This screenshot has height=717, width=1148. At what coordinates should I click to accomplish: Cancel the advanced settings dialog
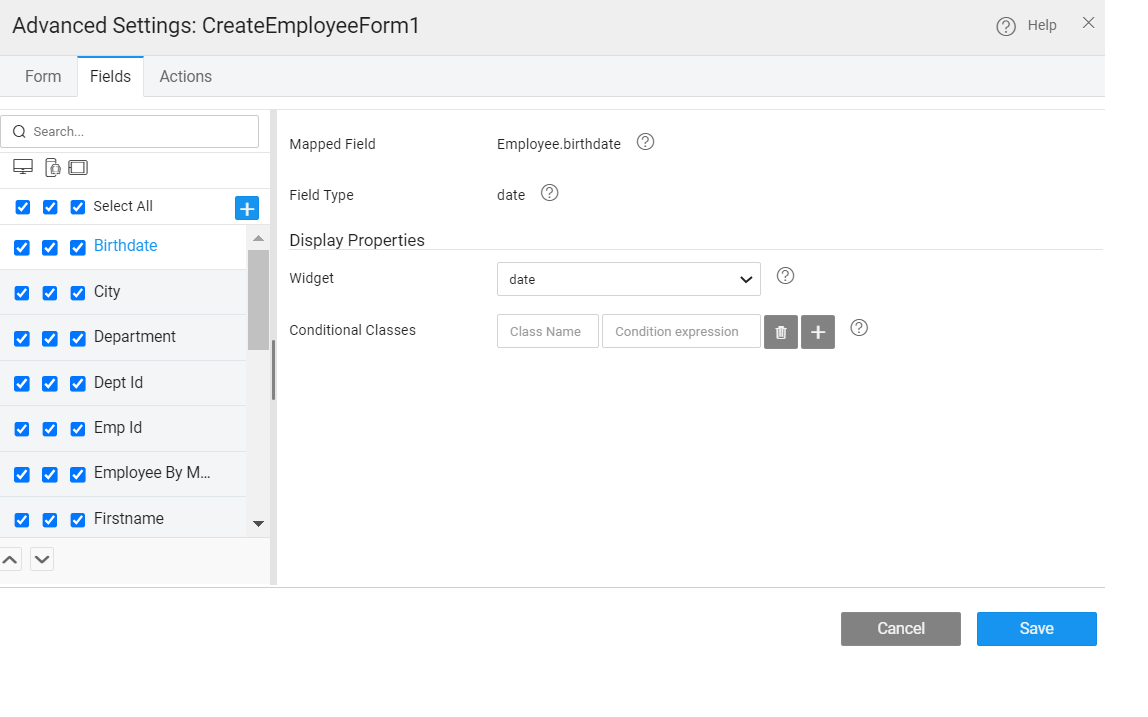pos(900,629)
